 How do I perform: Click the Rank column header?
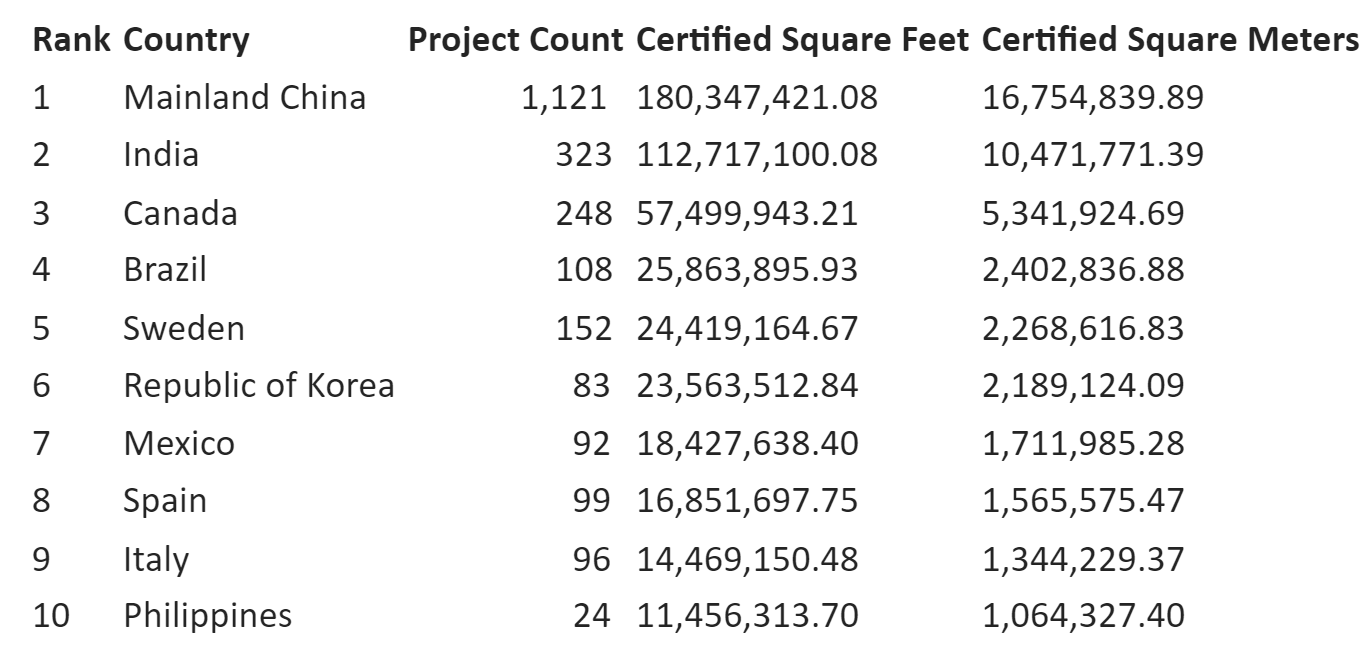coord(73,40)
